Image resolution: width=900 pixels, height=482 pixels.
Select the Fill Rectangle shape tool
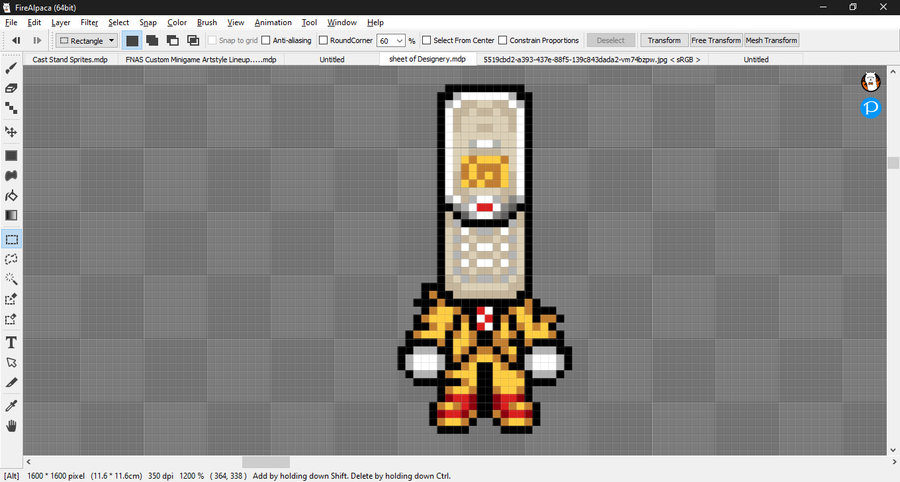click(11, 156)
